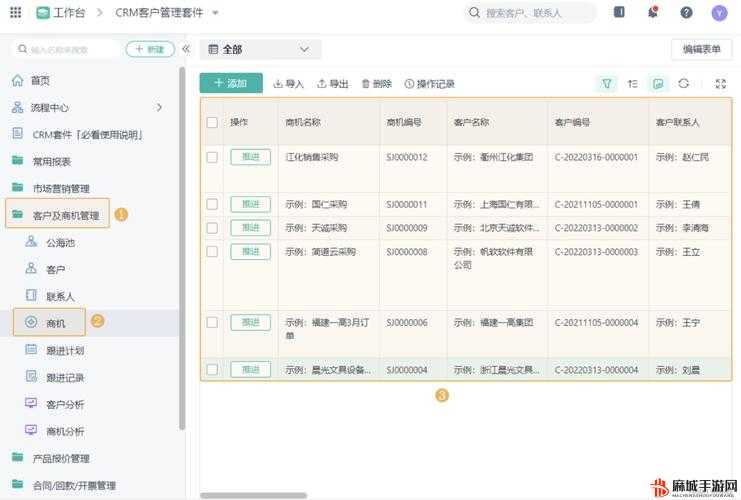Click the 跟进计划 form icon
Image resolution: width=741 pixels, height=500 pixels.
click(x=31, y=350)
